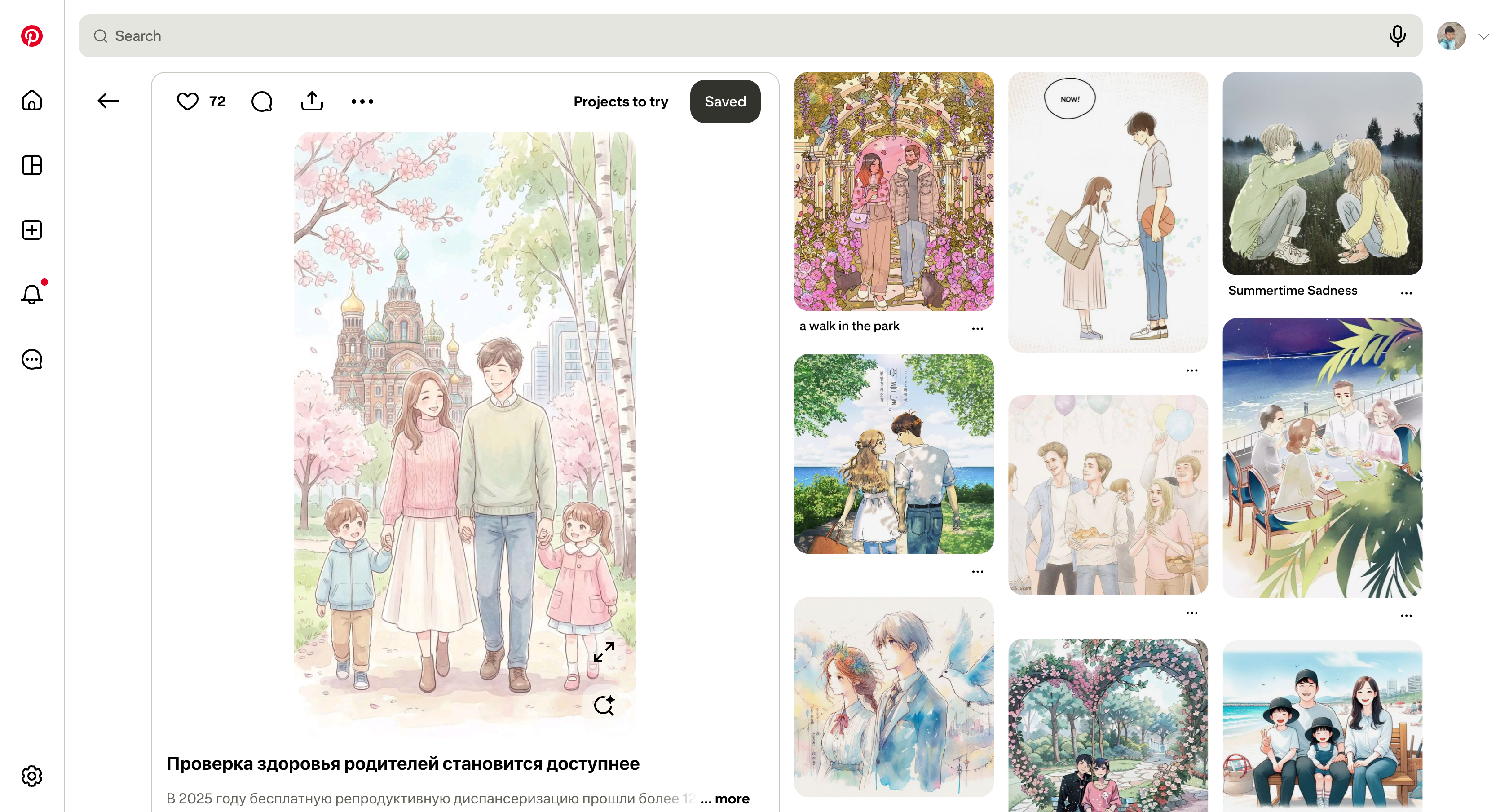Open the flower arch couple pin
Viewport: 1509px width, 812px height.
[894, 191]
